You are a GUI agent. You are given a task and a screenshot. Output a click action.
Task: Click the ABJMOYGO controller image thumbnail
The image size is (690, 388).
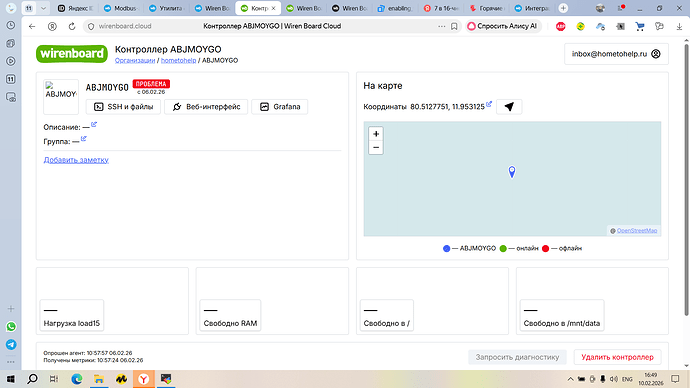pos(61,97)
